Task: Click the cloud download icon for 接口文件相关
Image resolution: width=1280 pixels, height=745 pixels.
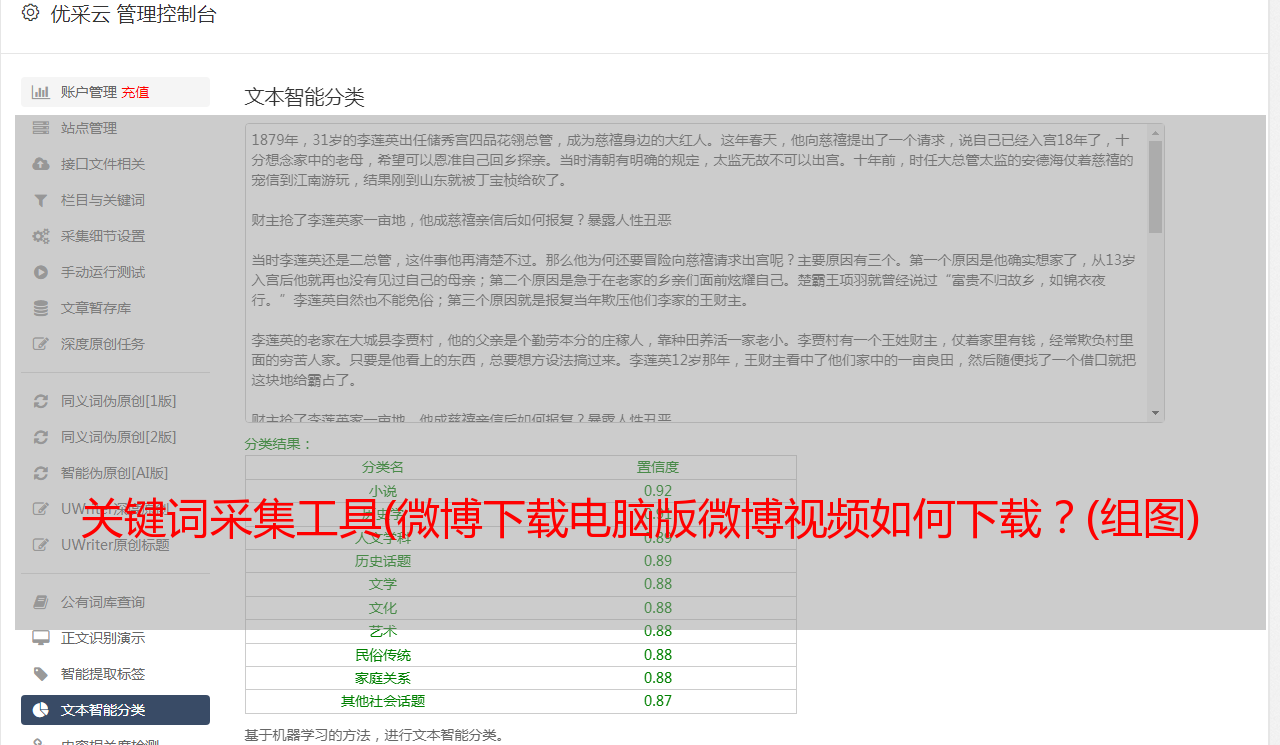Action: (x=41, y=164)
